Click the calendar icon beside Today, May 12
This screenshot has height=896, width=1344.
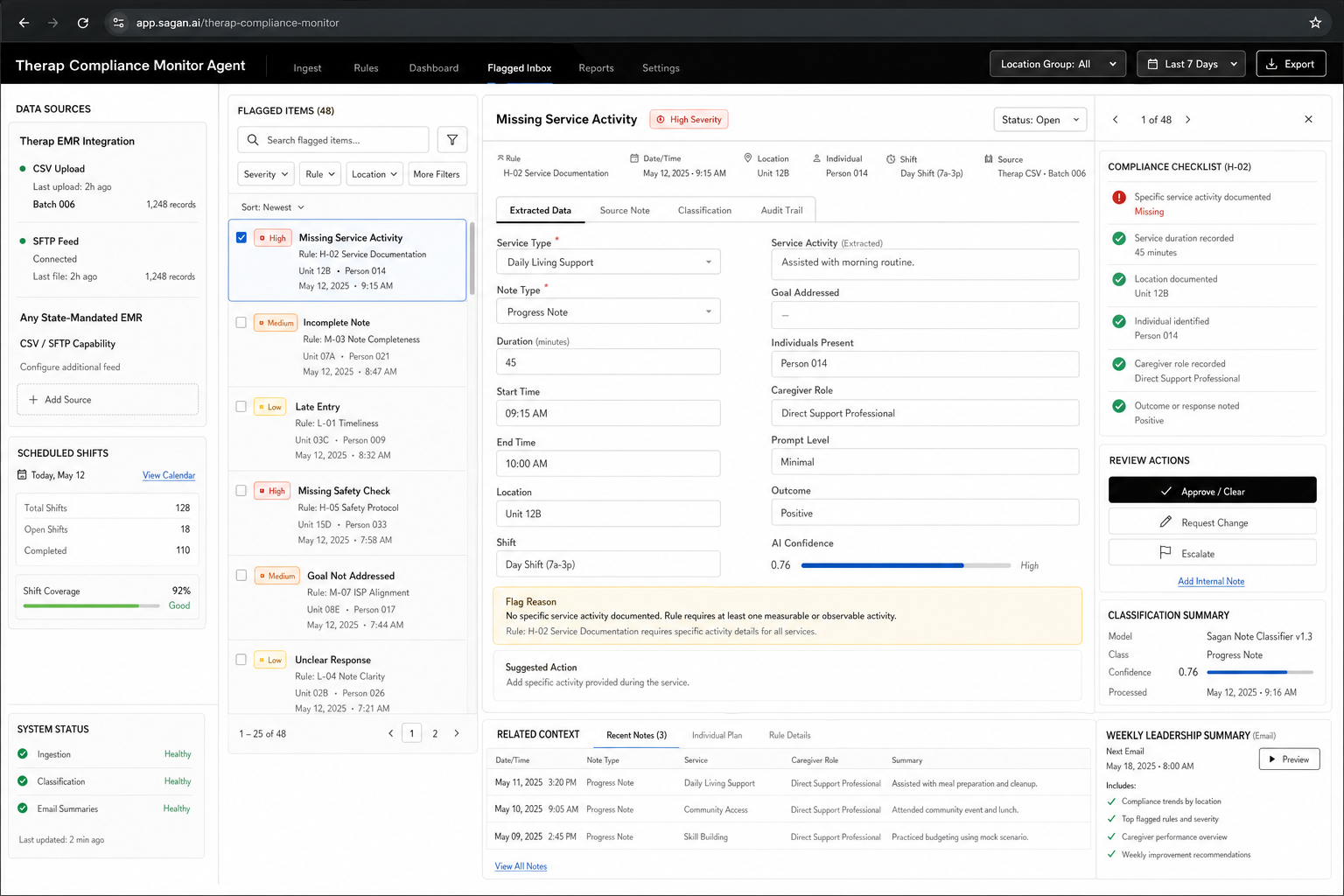pos(23,475)
